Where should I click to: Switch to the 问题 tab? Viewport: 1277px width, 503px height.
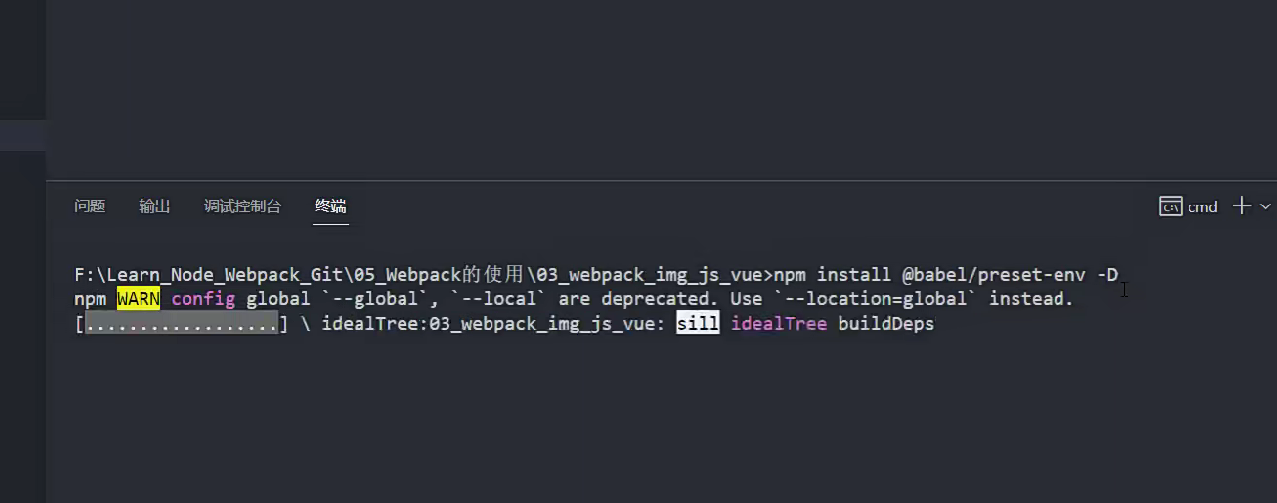[x=89, y=206]
